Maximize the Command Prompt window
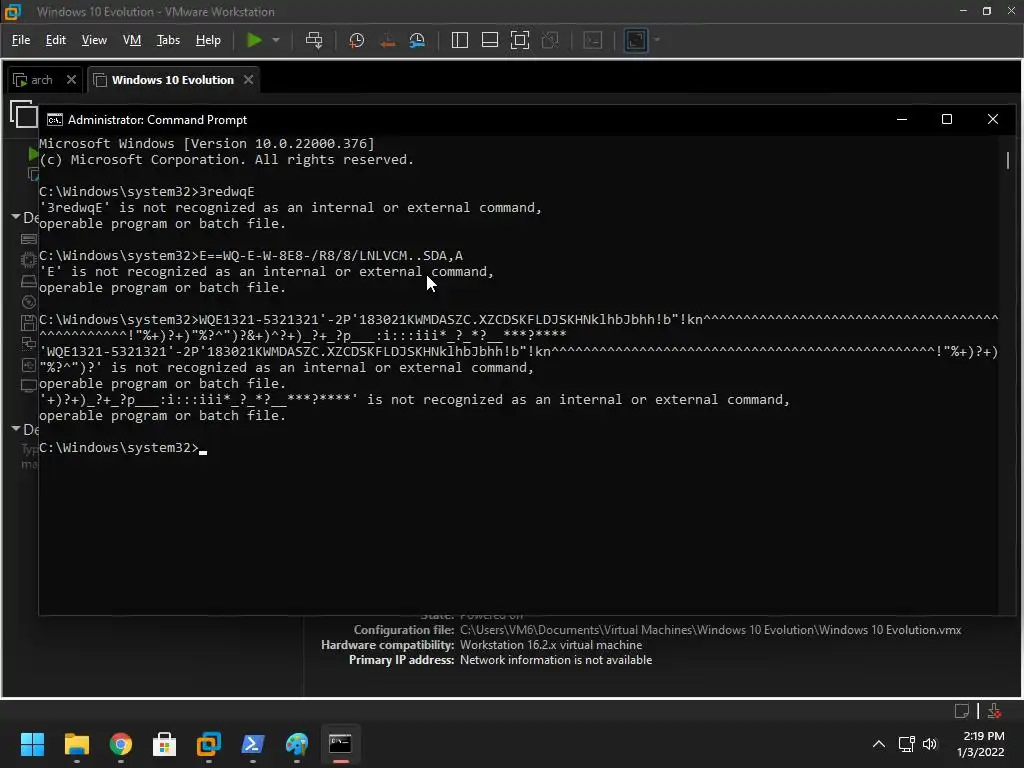Image resolution: width=1024 pixels, height=768 pixels. pyautogui.click(x=947, y=120)
